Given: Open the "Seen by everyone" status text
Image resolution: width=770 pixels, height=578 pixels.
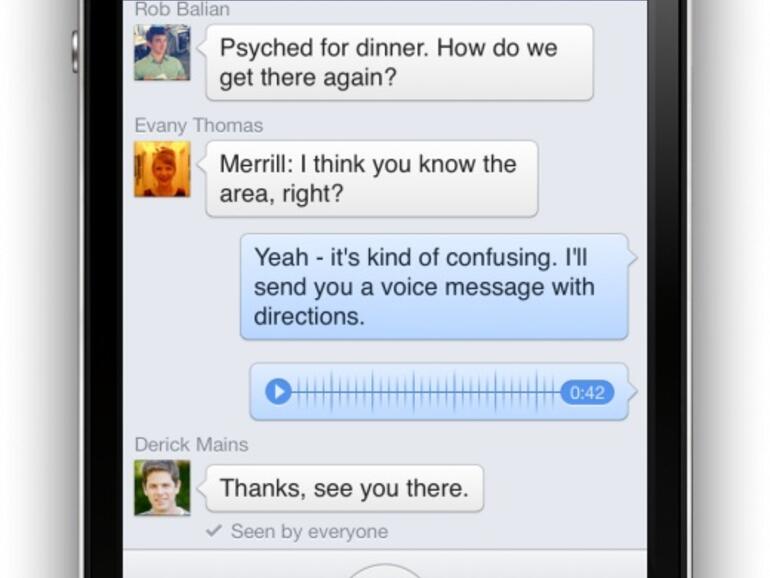Looking at the screenshot, I should coord(309,531).
